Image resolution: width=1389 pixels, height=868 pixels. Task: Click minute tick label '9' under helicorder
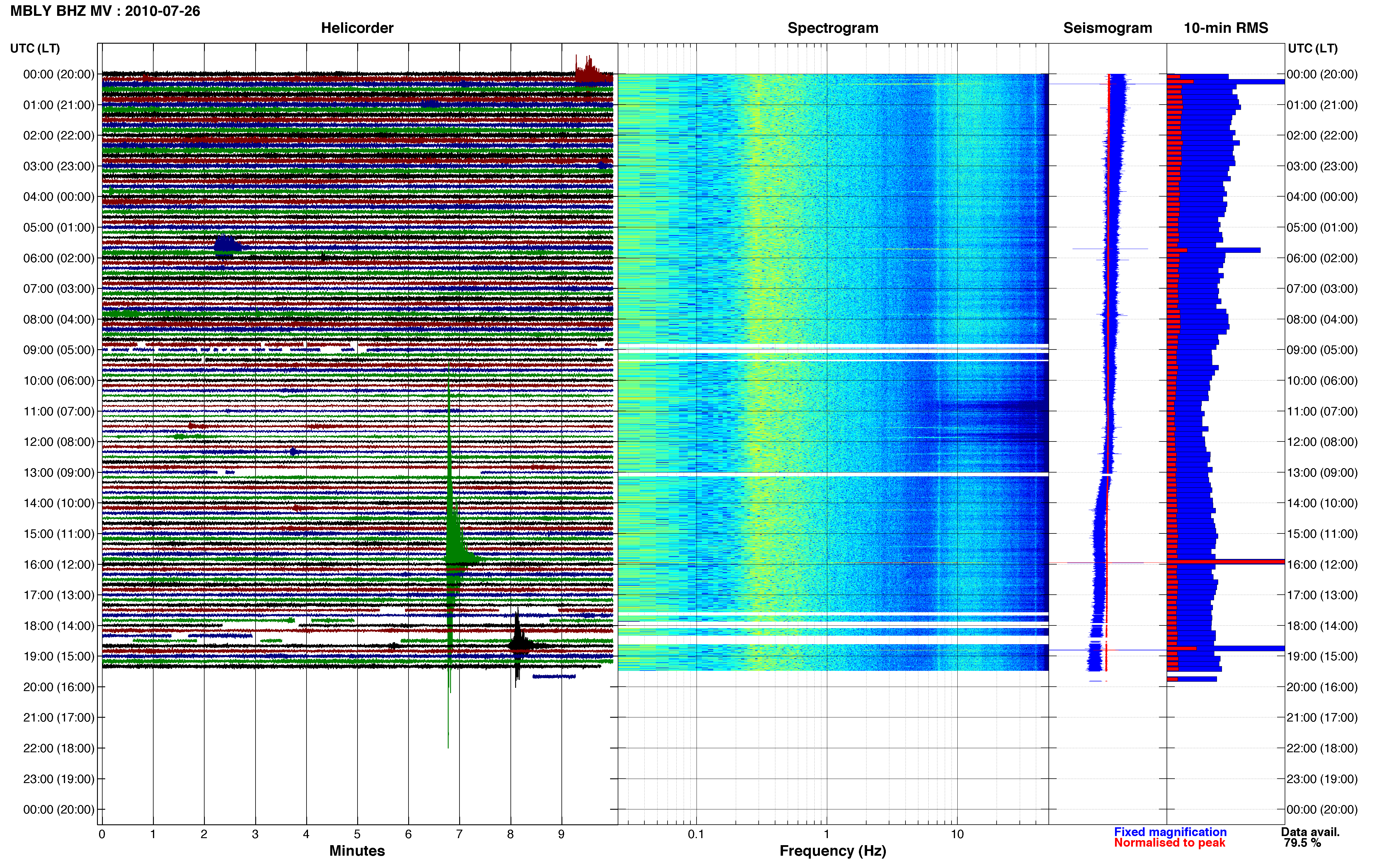click(x=561, y=834)
